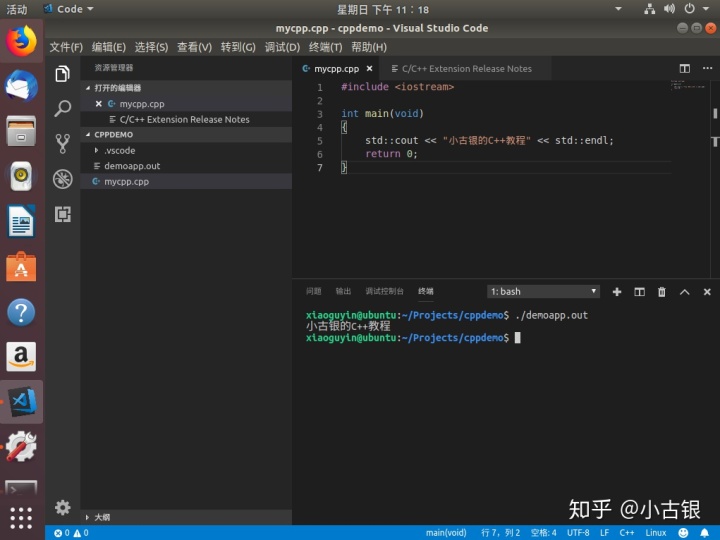Screen dimensions: 720x540
Task: Click the line and column status entry
Action: pos(500,533)
